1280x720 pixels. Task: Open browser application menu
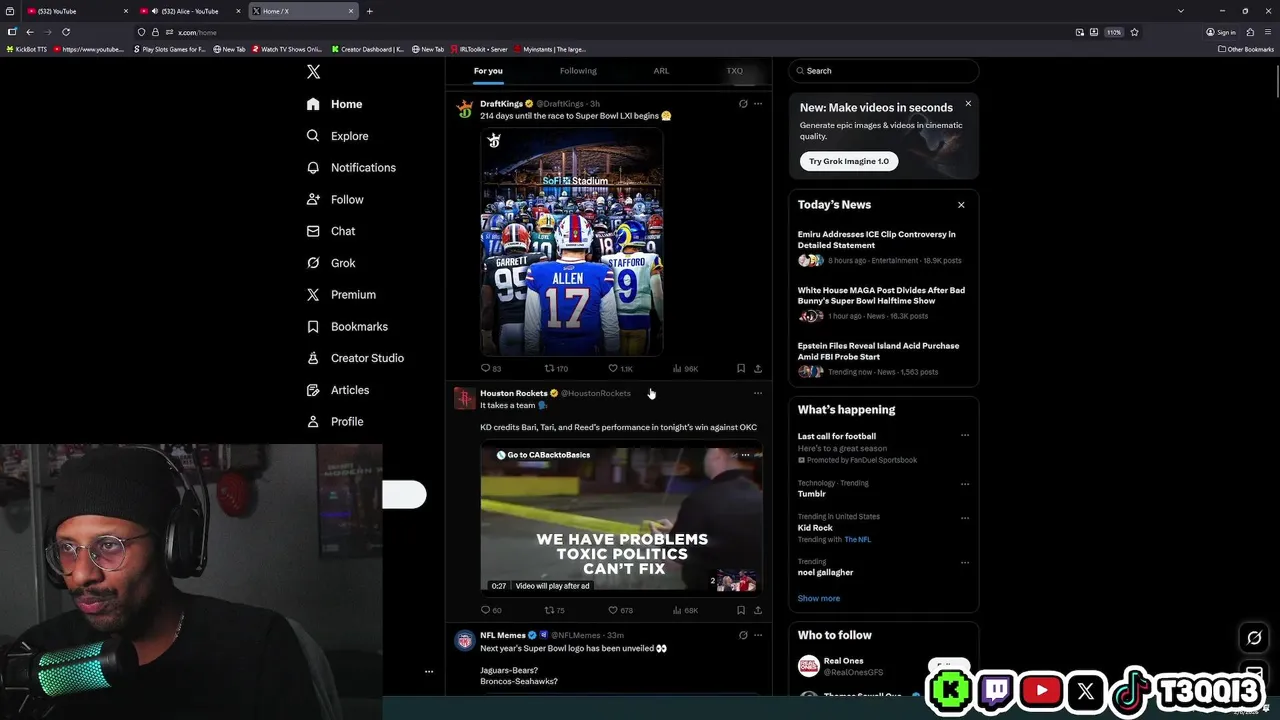click(1268, 32)
